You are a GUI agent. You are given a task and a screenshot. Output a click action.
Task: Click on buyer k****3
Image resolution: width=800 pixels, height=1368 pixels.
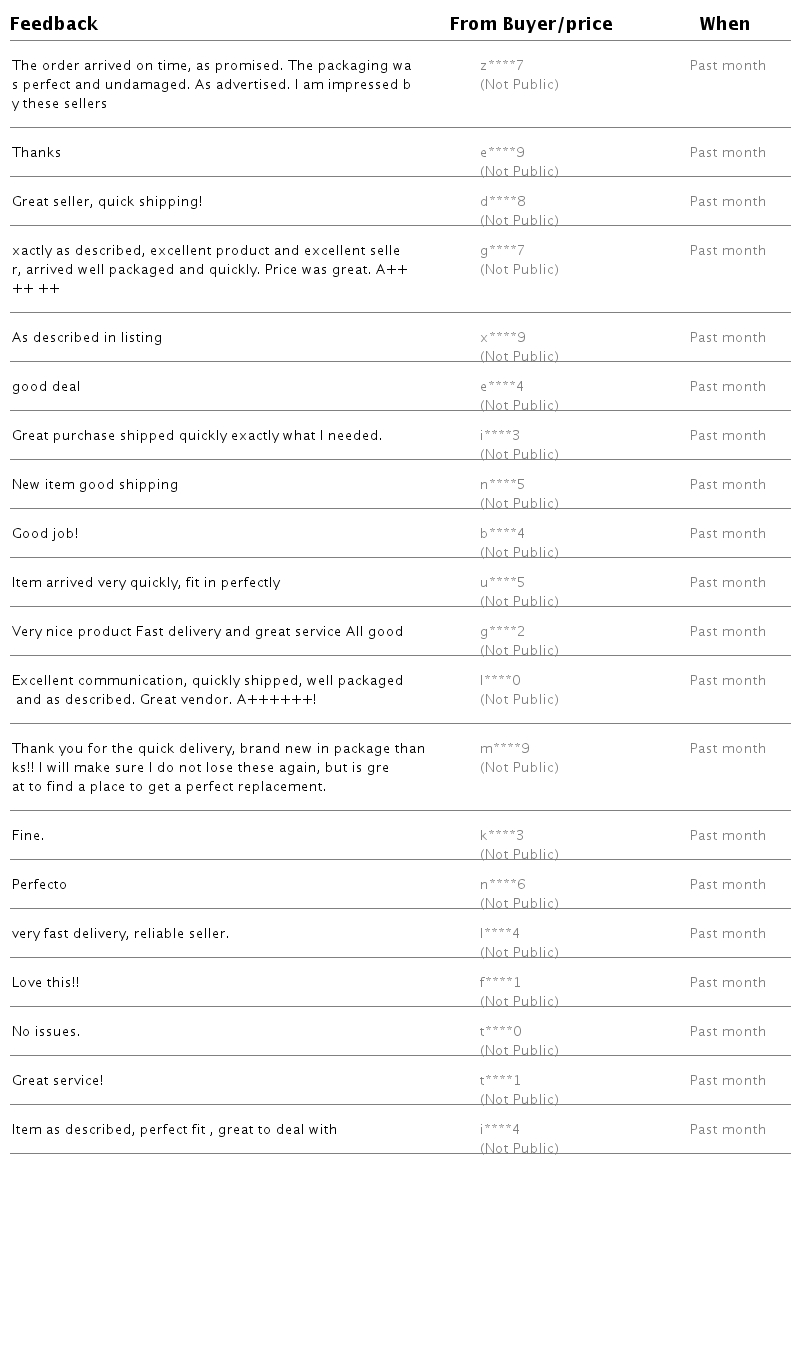[x=502, y=836]
